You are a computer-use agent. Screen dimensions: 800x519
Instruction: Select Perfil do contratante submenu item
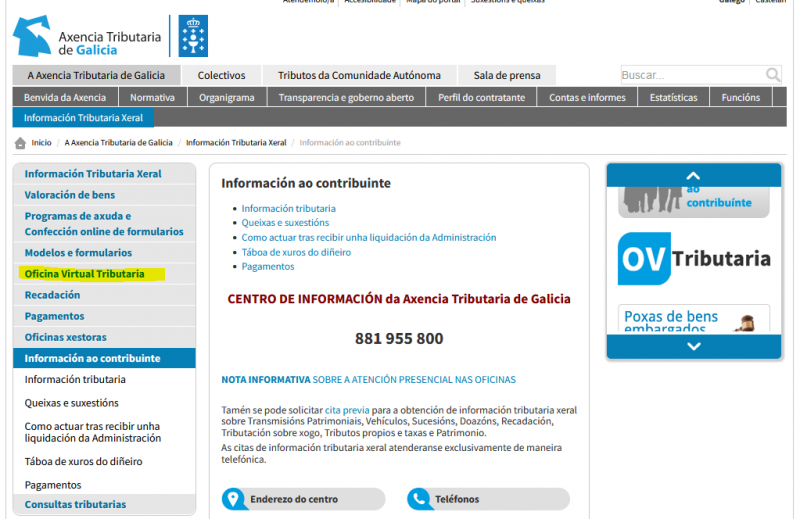tap(482, 97)
